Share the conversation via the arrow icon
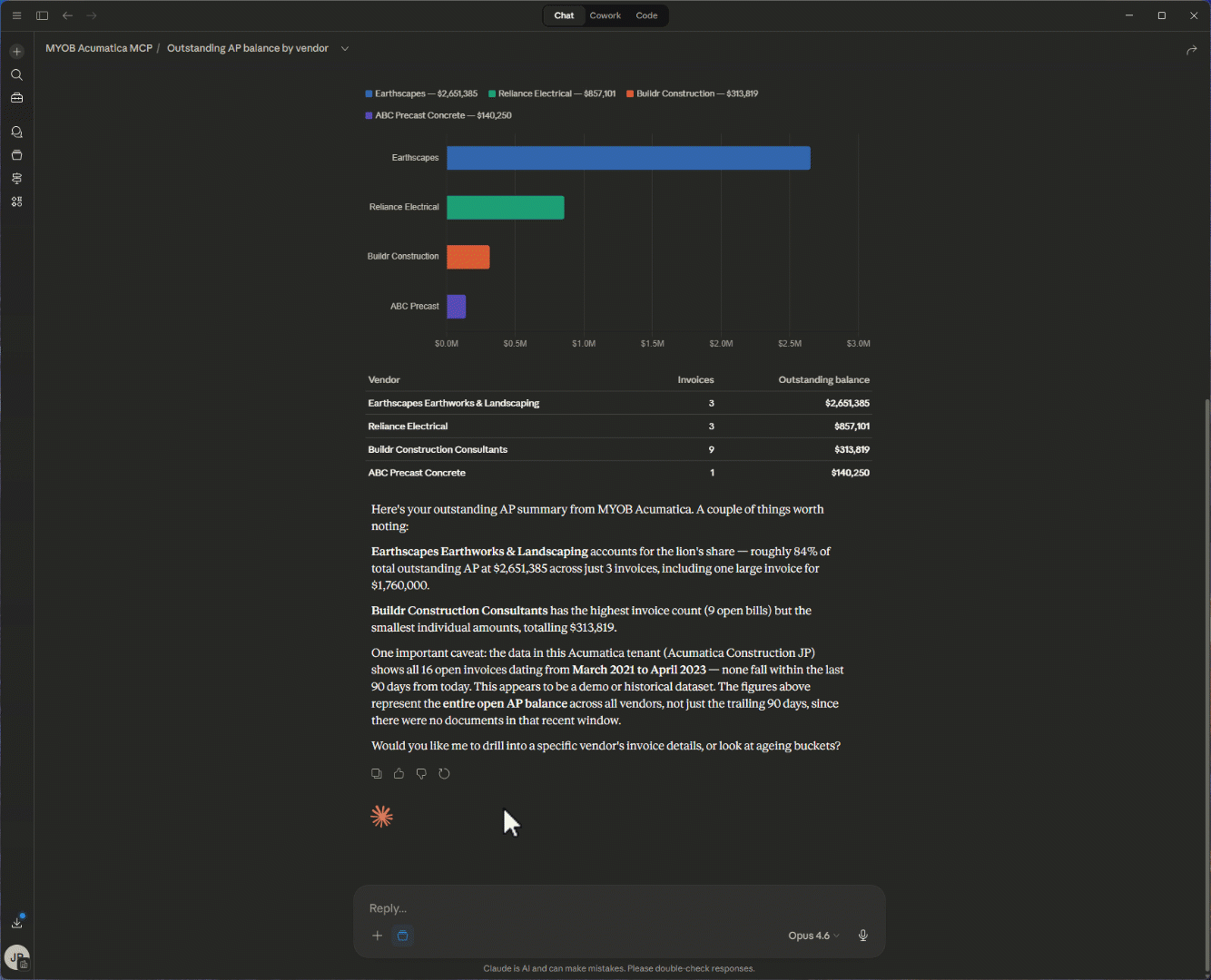 coord(1192,50)
